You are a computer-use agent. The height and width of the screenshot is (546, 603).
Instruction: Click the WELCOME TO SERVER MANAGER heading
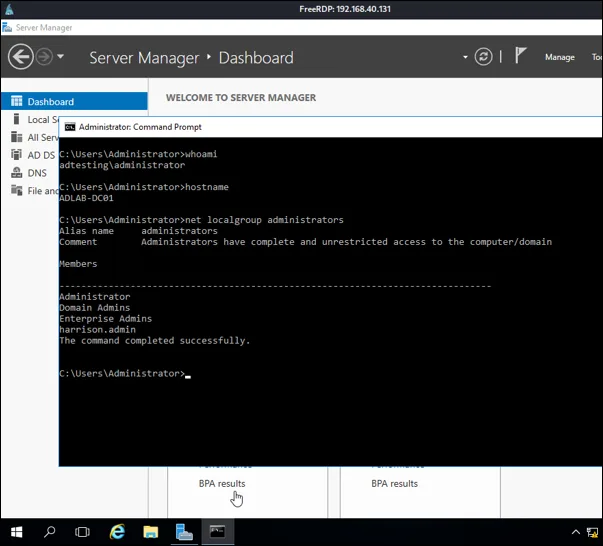pyautogui.click(x=241, y=98)
